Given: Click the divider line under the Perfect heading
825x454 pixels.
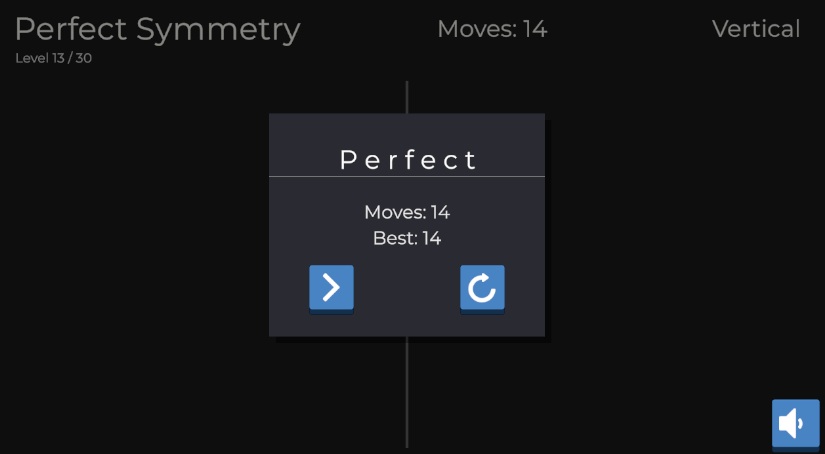Looking at the screenshot, I should click(407, 177).
